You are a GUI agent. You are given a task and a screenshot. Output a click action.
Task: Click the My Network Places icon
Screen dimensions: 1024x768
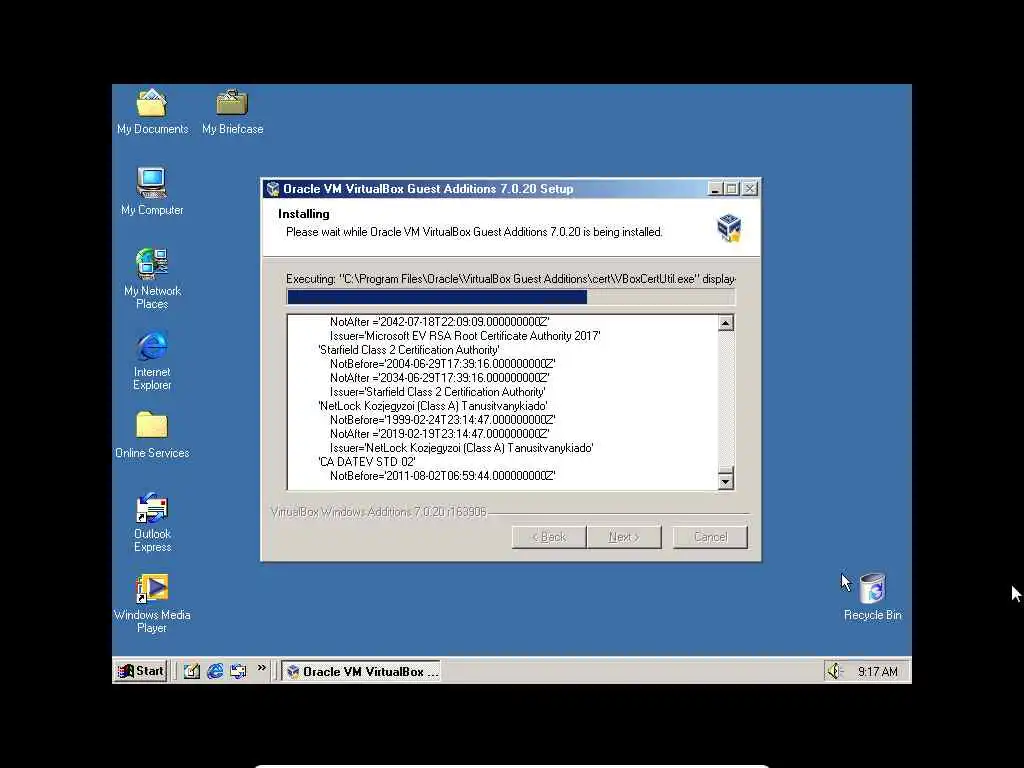click(x=152, y=279)
